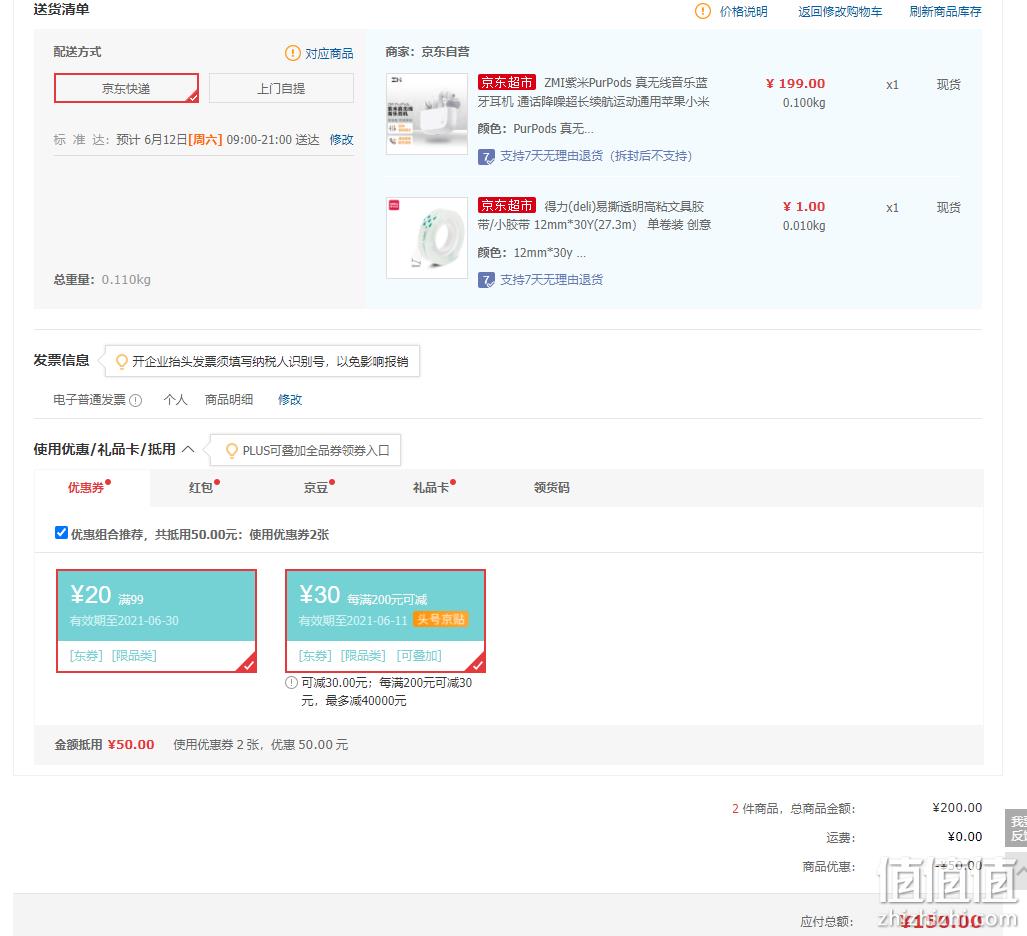1027x936 pixels.
Task: Collapse the 使用优惠/礼品卡/抵用 section
Action: pyautogui.click(x=188, y=449)
